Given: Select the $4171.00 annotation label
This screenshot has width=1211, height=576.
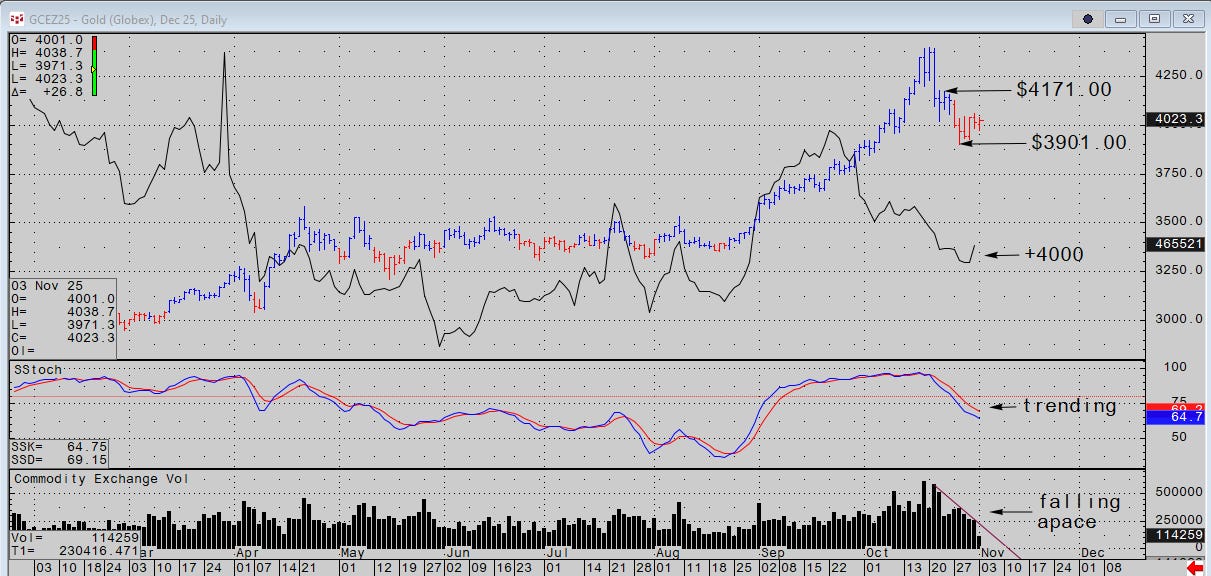Looking at the screenshot, I should tap(1064, 89).
